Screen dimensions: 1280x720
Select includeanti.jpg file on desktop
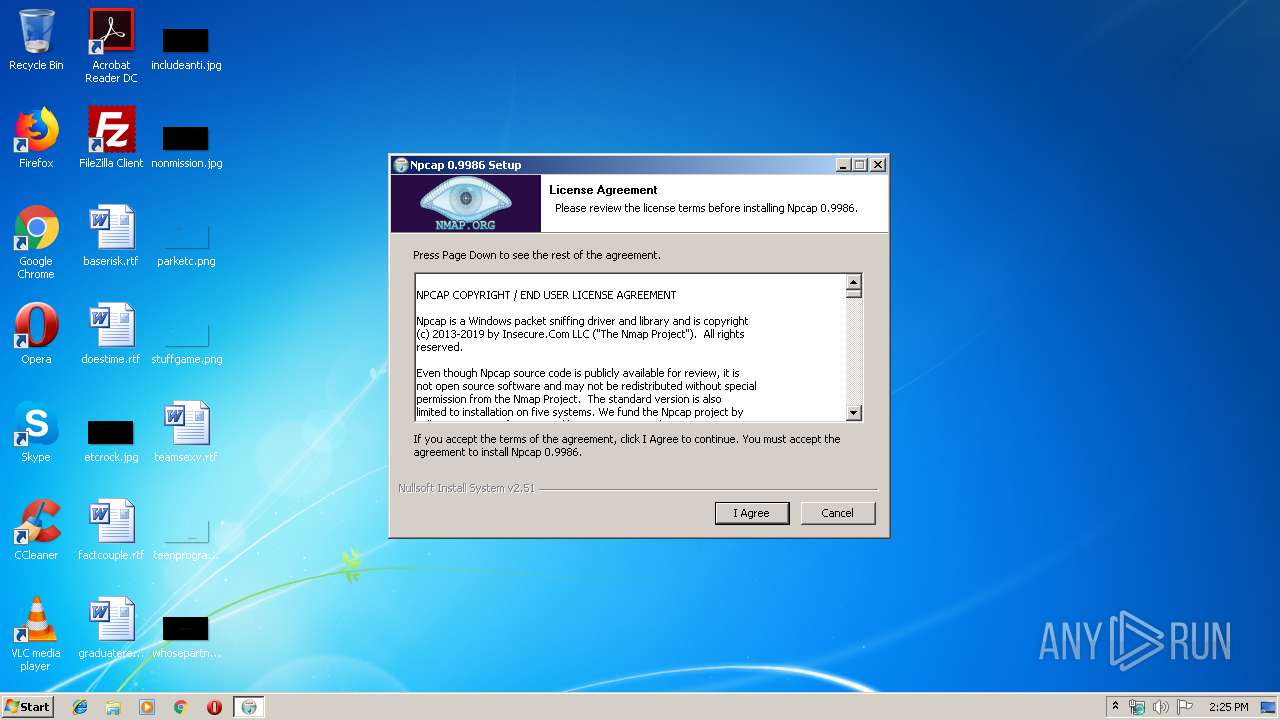[x=186, y=48]
